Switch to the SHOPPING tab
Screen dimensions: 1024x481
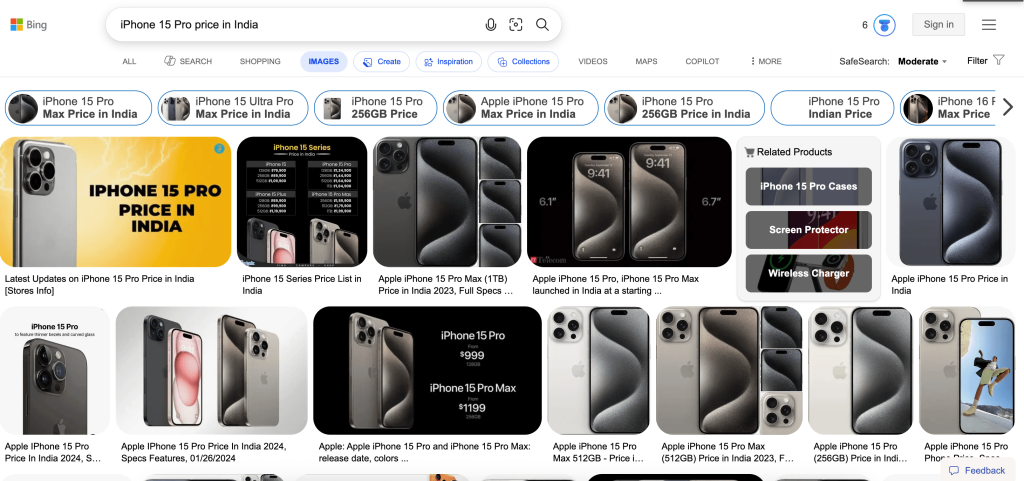point(260,61)
